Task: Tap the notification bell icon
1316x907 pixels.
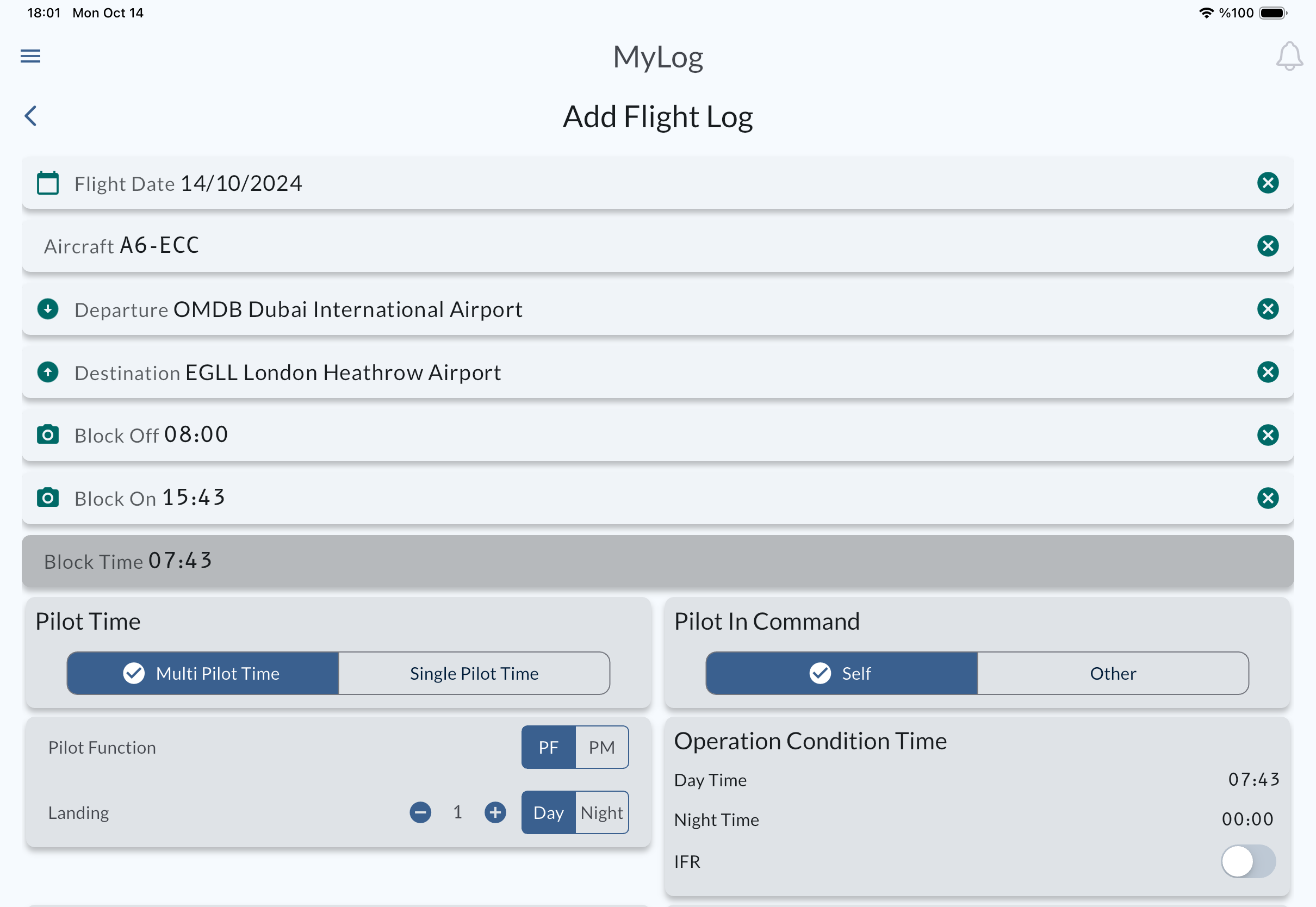Action: click(1289, 56)
